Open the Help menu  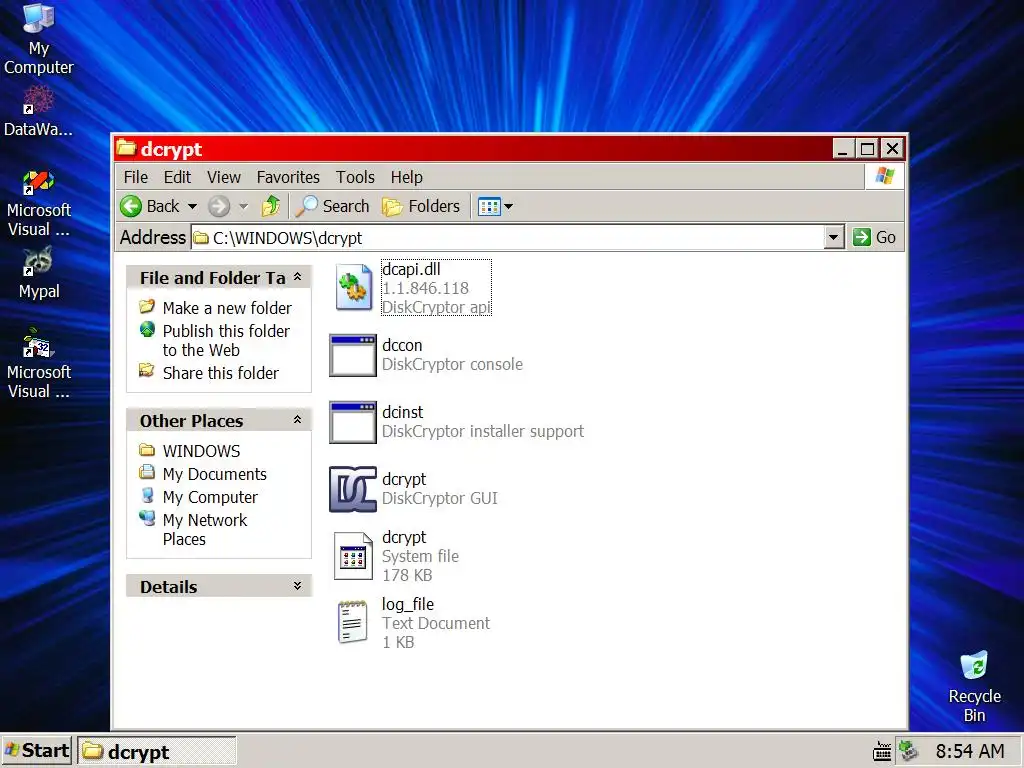(406, 177)
